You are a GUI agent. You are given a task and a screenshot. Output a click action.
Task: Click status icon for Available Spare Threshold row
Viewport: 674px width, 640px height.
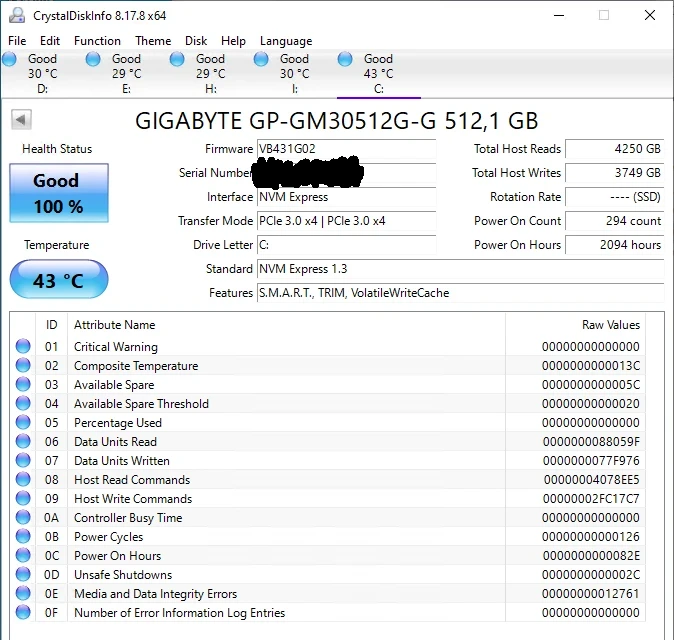tap(23, 403)
